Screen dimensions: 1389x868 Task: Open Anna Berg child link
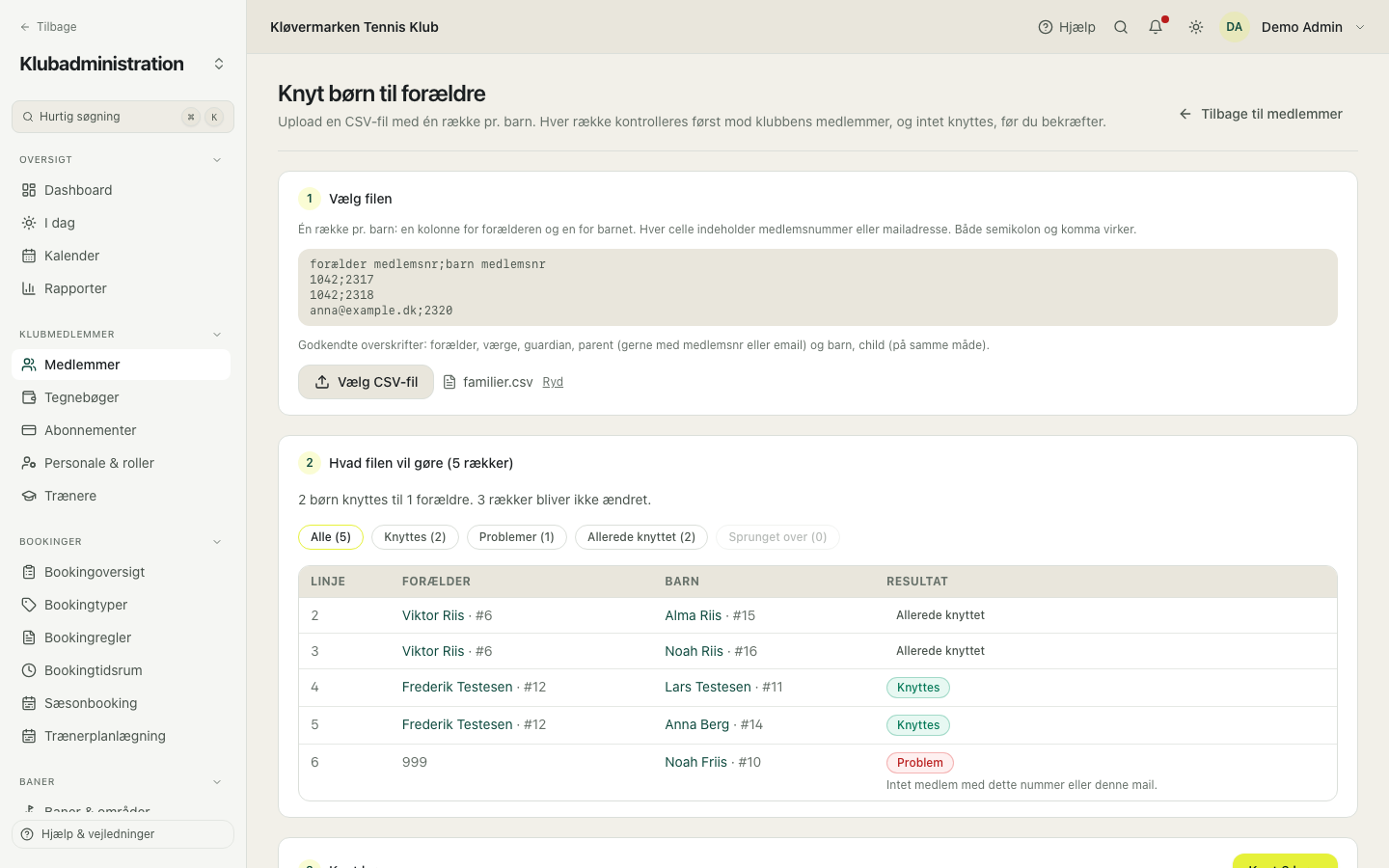click(696, 724)
